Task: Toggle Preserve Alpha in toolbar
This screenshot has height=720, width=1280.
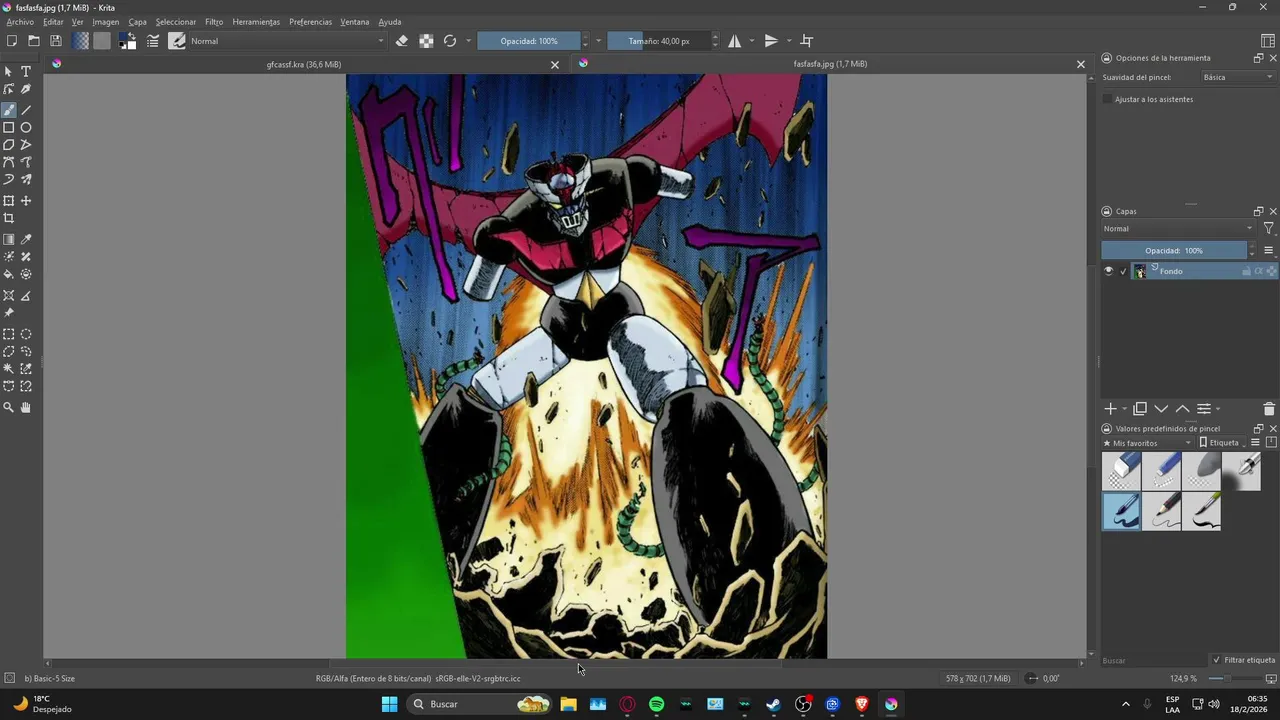Action: pos(426,41)
